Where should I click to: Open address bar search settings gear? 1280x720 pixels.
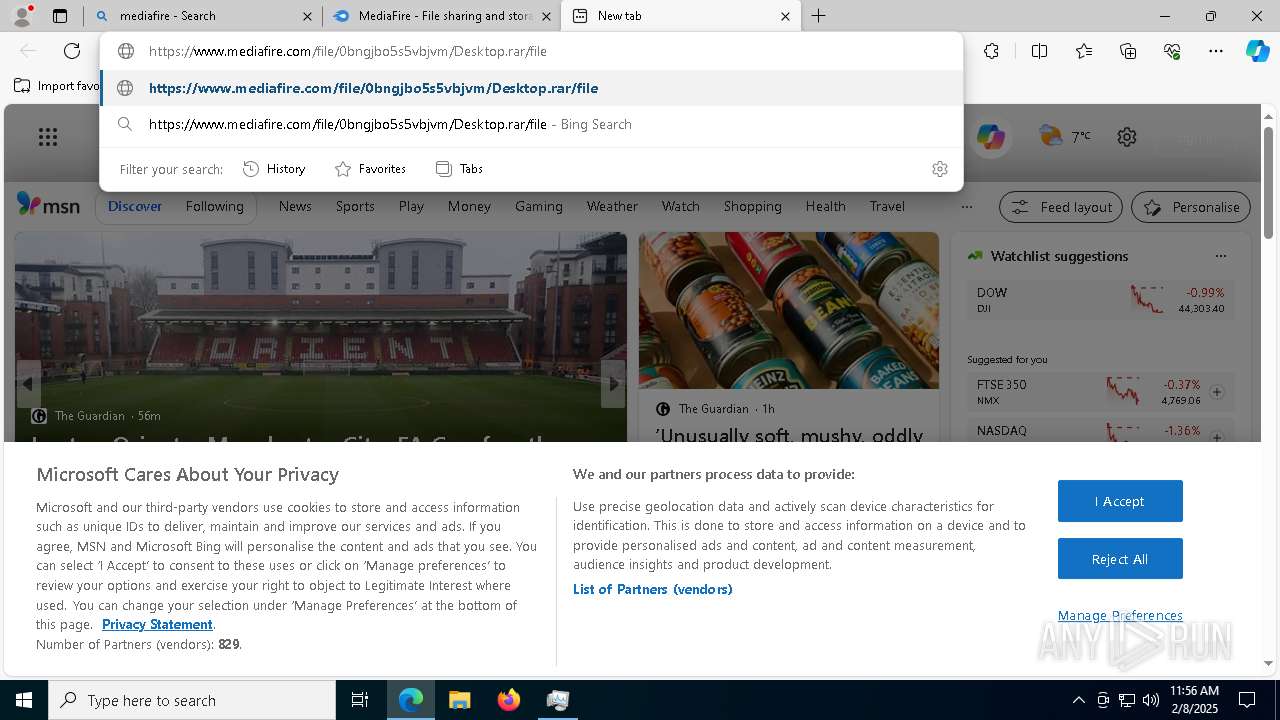coord(939,169)
